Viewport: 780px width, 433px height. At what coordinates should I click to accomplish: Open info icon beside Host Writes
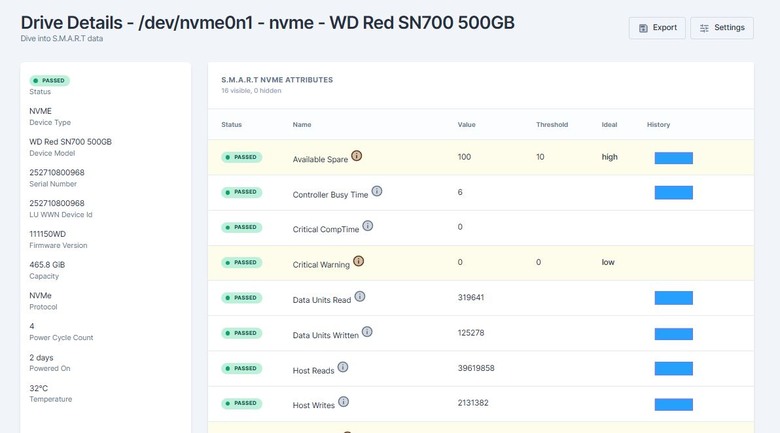pyautogui.click(x=344, y=402)
